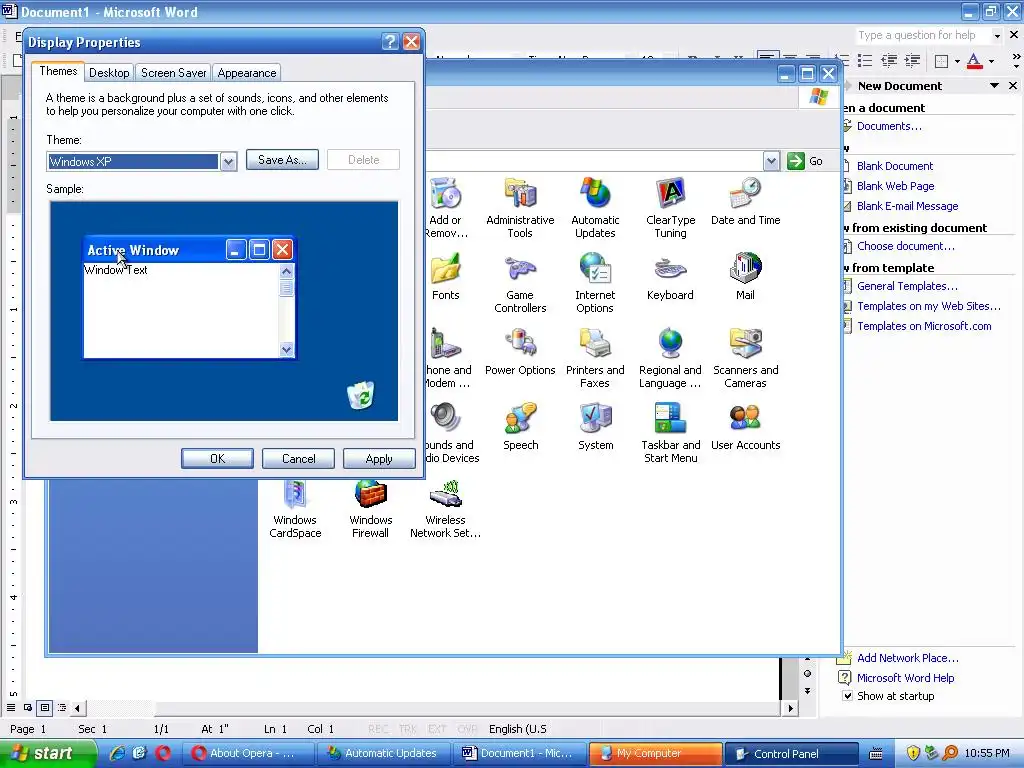Expand the Font Color dropdown arrow

point(991,61)
